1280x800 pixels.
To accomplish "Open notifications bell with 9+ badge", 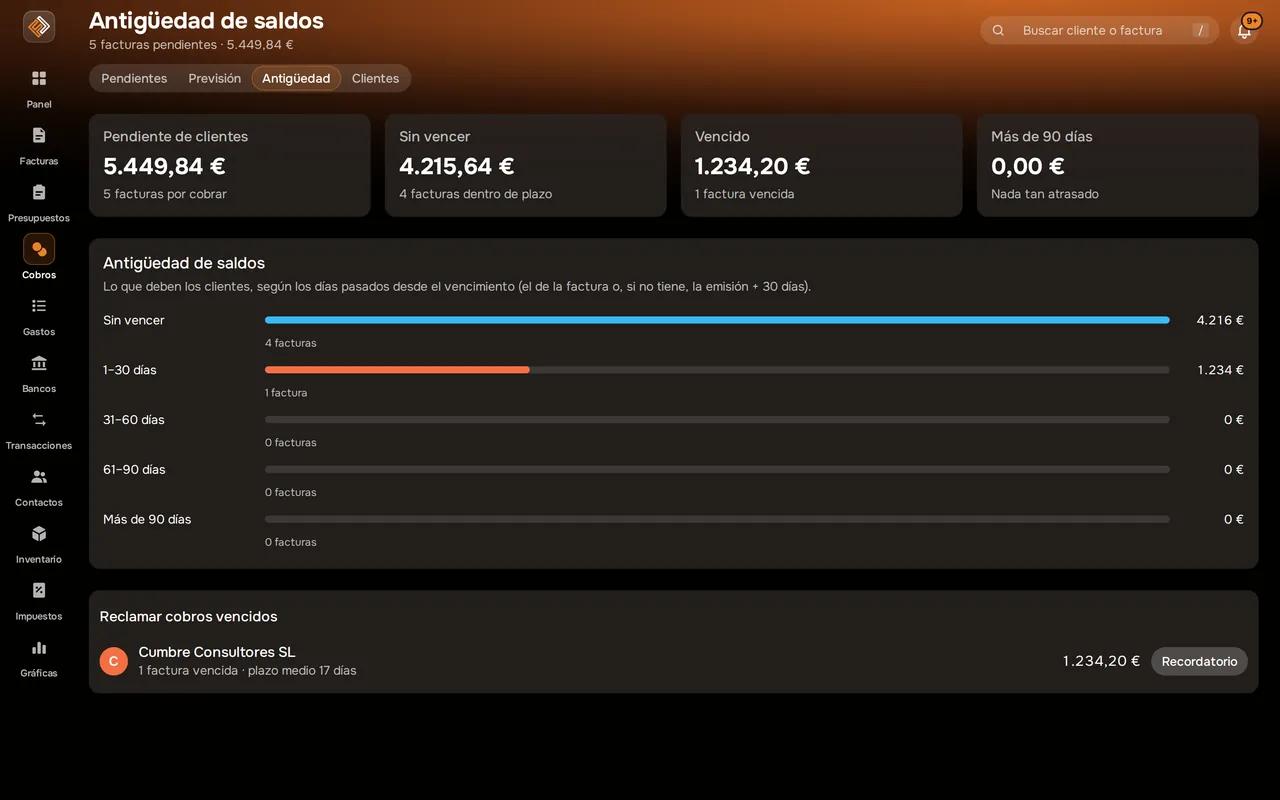I will (1244, 30).
